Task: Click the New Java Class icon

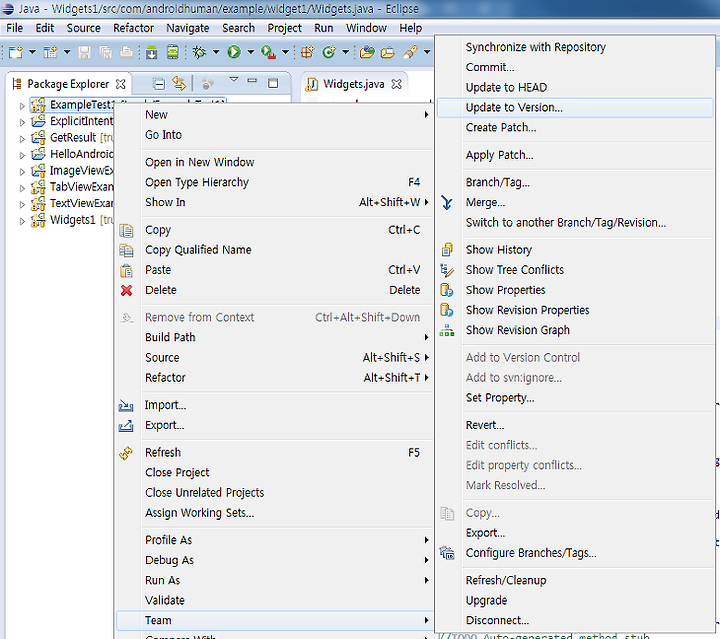Action: [329, 52]
